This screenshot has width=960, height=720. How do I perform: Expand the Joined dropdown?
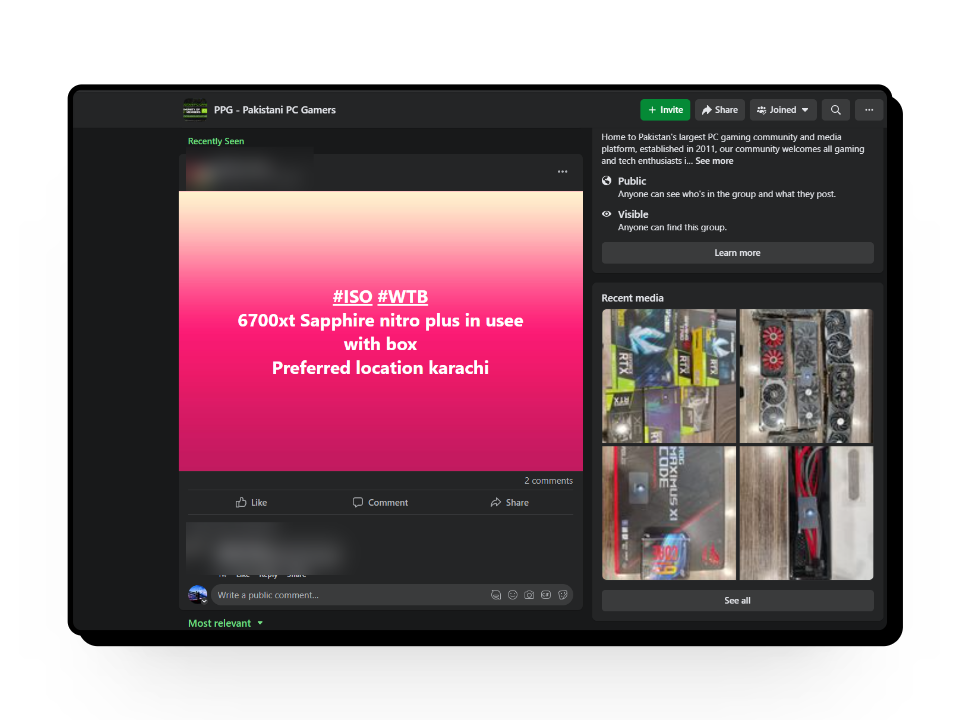(783, 110)
